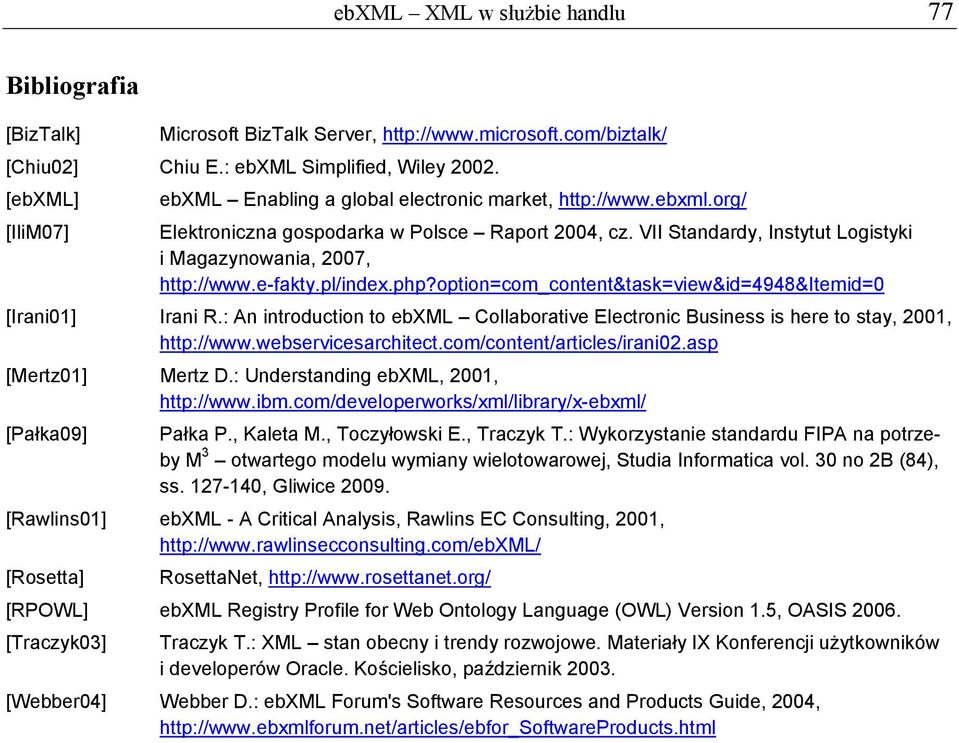
Task: Click the [ebXML] reference label
Action: pyautogui.click(x=42, y=199)
